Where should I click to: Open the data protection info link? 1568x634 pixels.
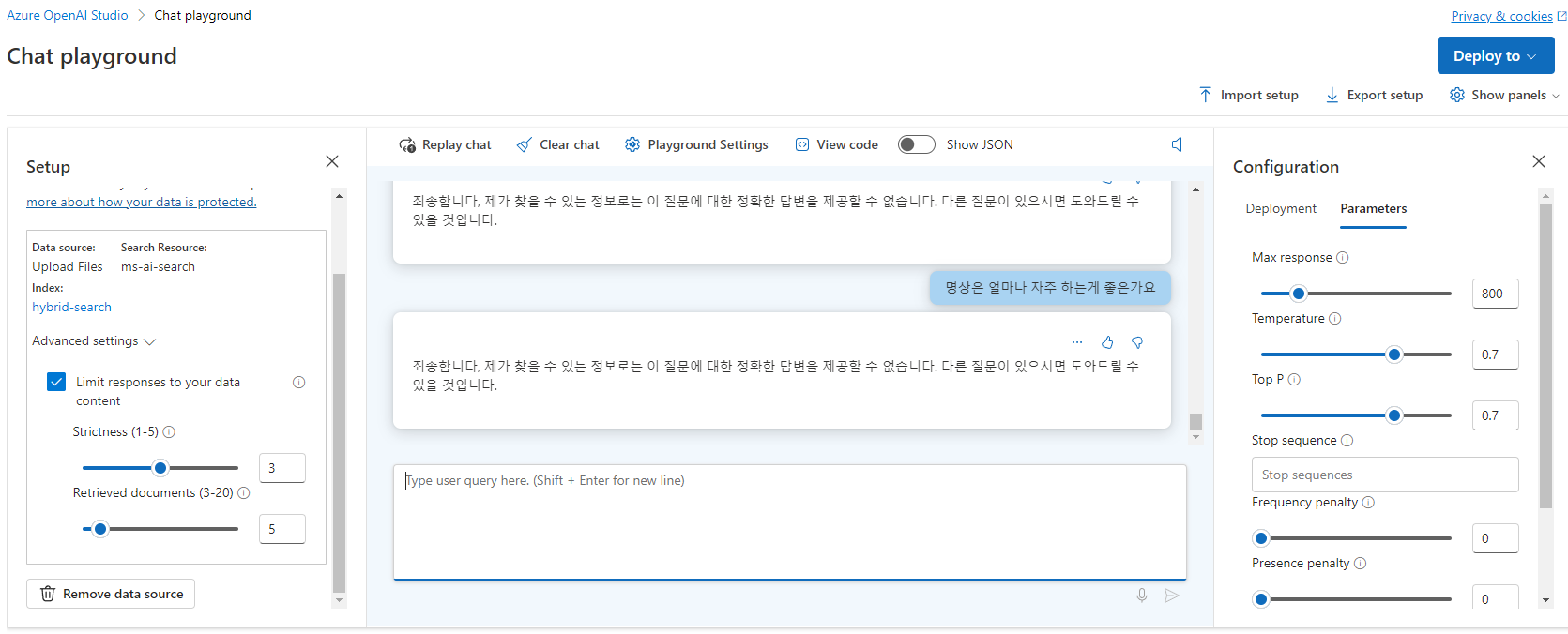click(141, 202)
